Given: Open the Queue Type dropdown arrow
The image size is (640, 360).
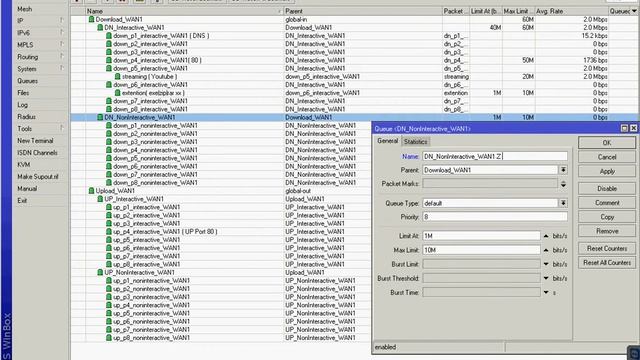Looking at the screenshot, I should coord(563,203).
